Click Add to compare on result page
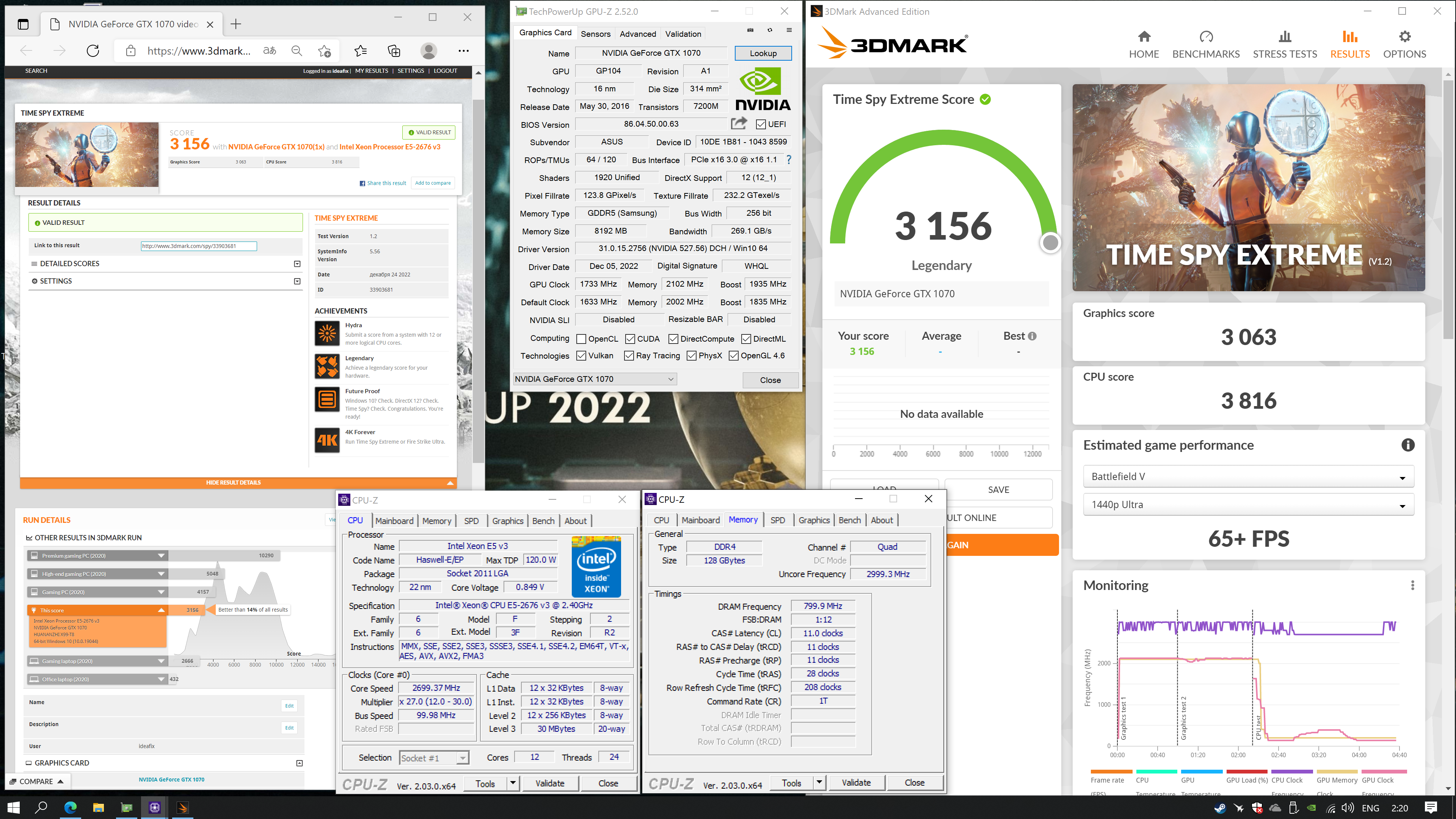Viewport: 1456px width, 819px height. click(x=433, y=183)
